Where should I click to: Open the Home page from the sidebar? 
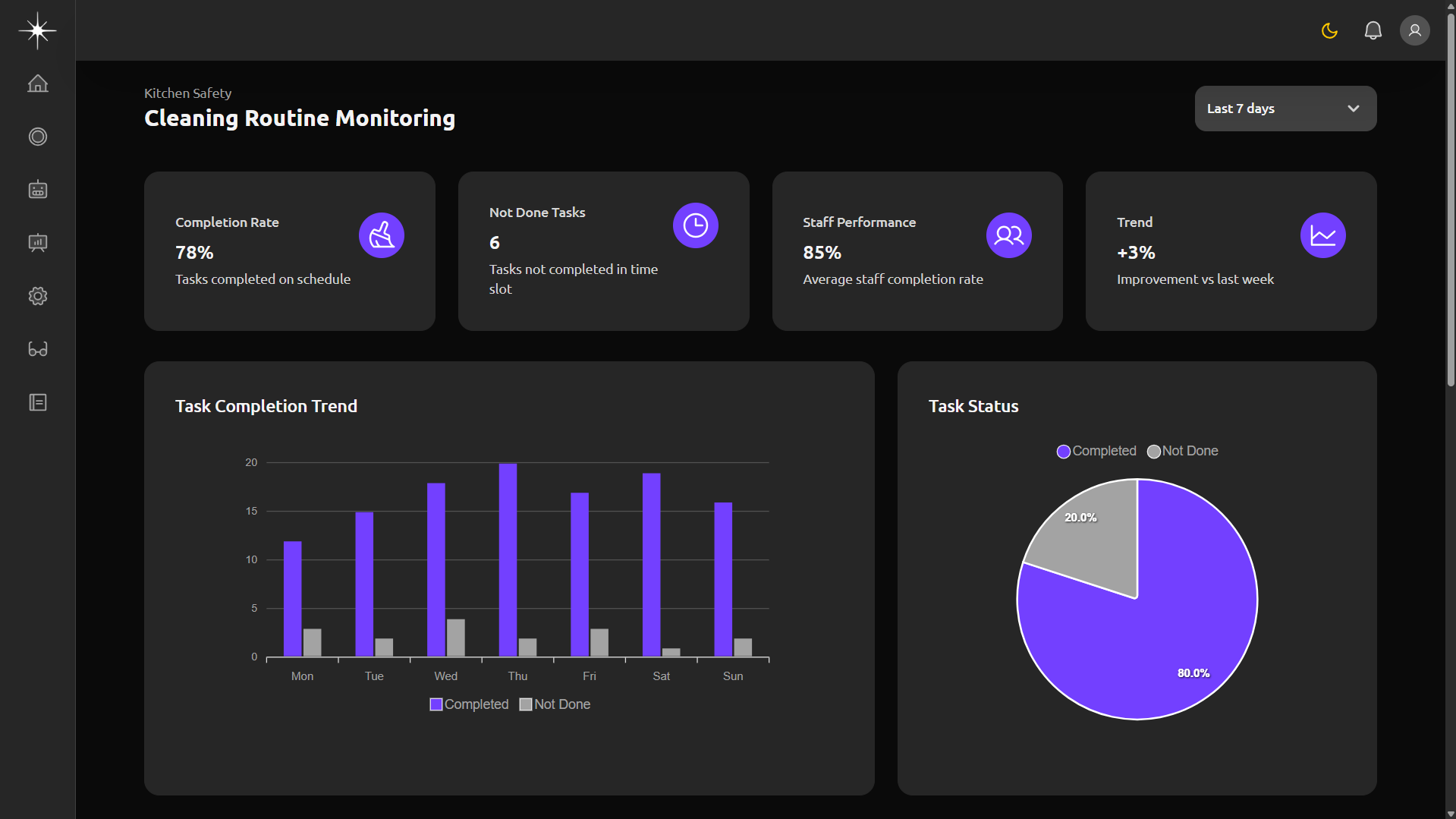[x=37, y=83]
